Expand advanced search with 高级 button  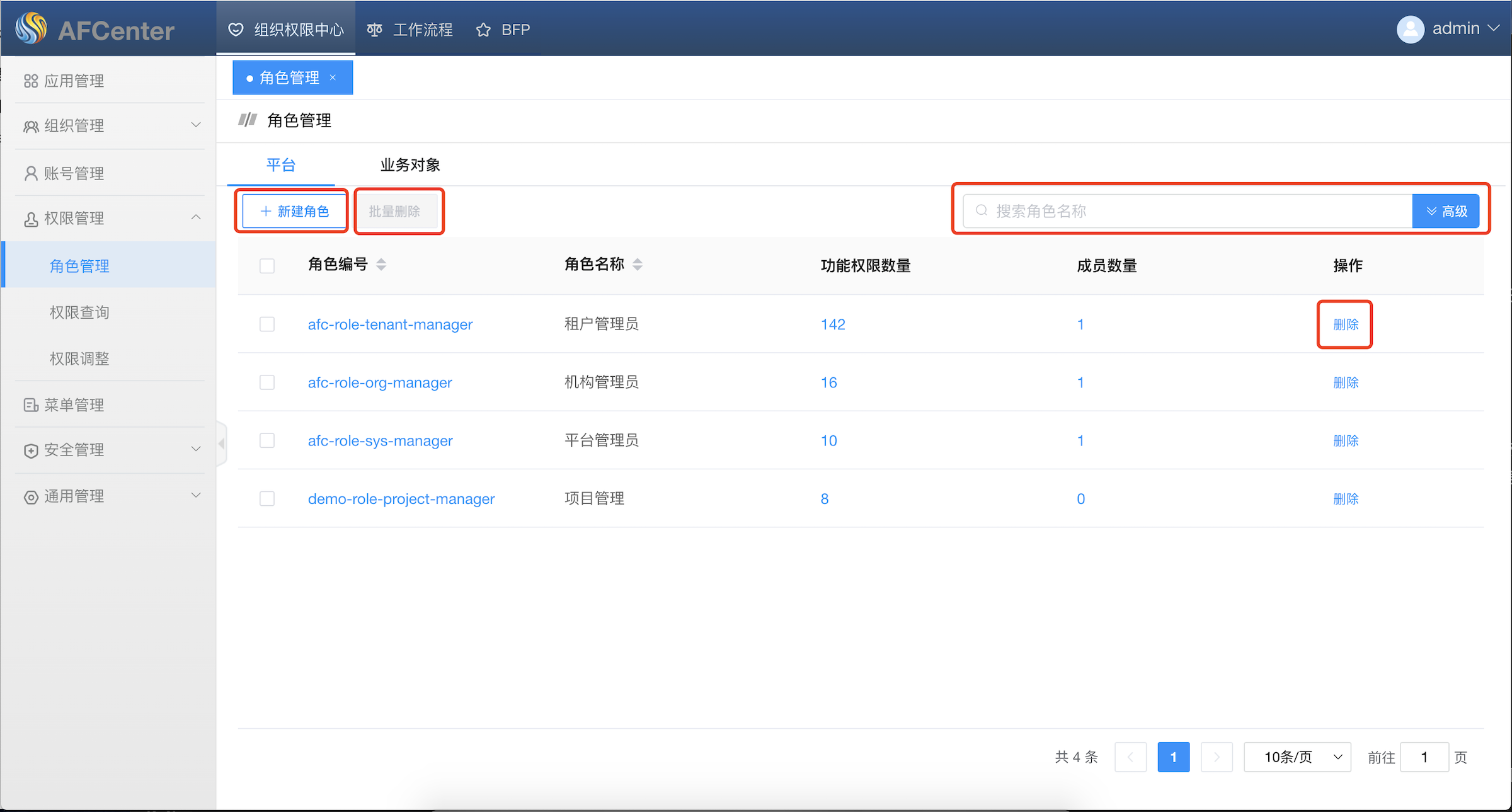pyautogui.click(x=1446, y=211)
